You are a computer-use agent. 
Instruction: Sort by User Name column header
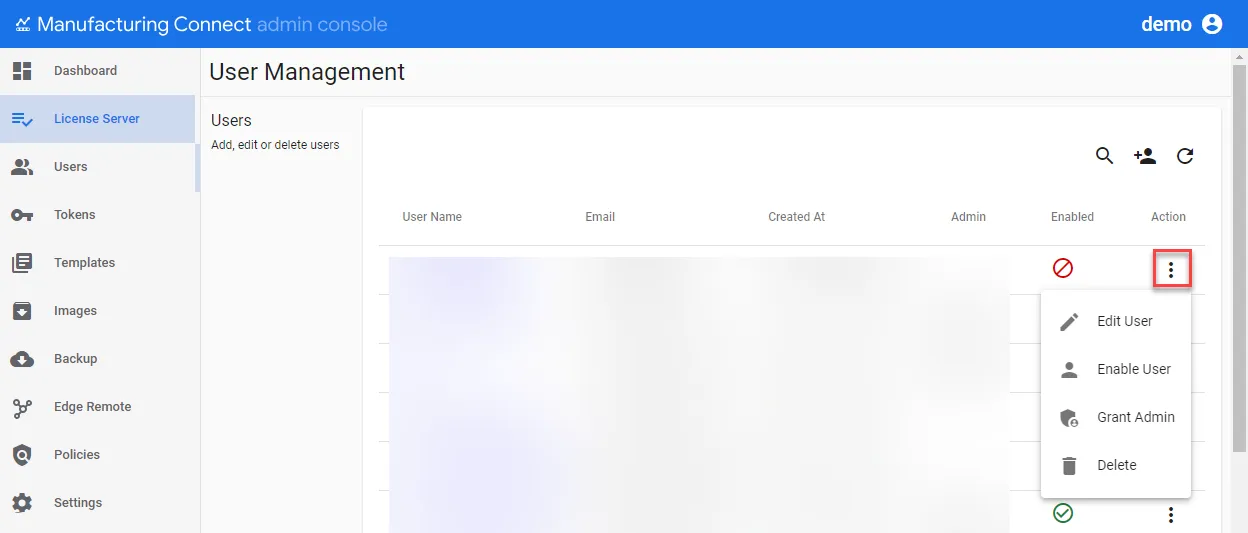[x=432, y=217]
